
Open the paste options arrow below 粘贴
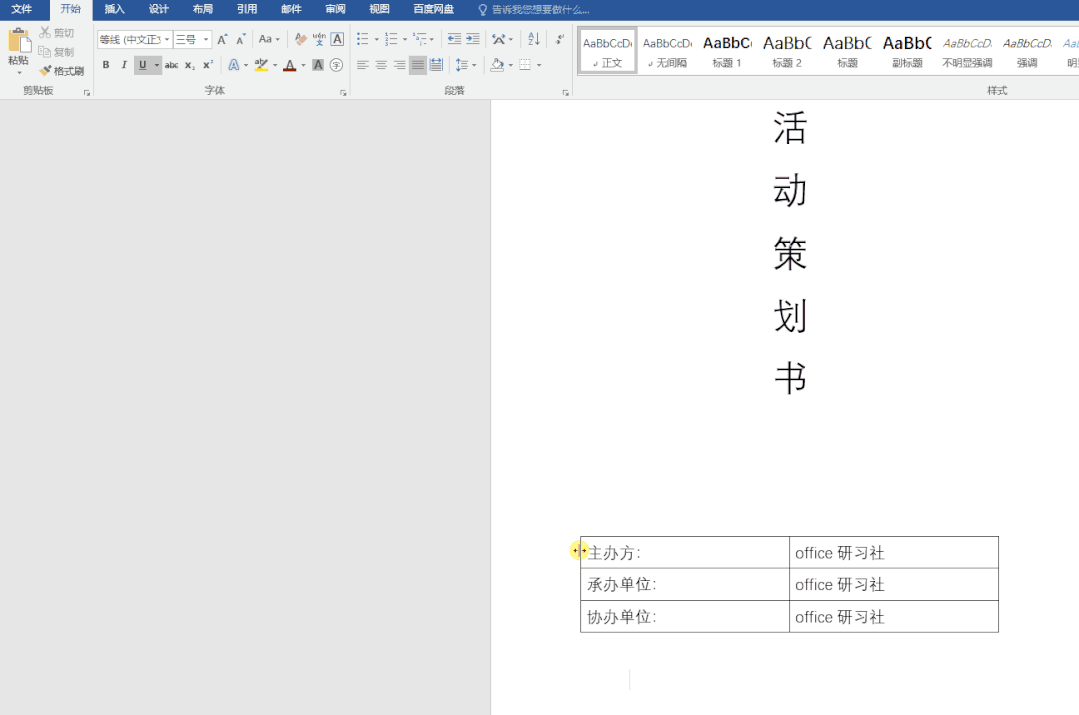pyautogui.click(x=19, y=72)
